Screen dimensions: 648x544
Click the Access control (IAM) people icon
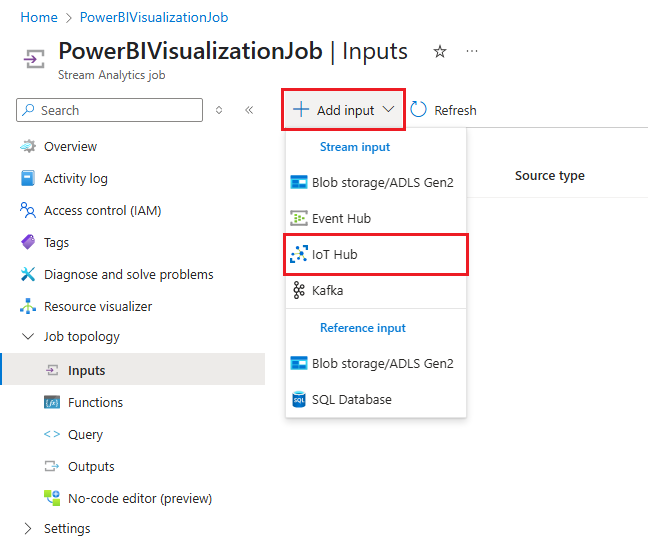tap(28, 211)
